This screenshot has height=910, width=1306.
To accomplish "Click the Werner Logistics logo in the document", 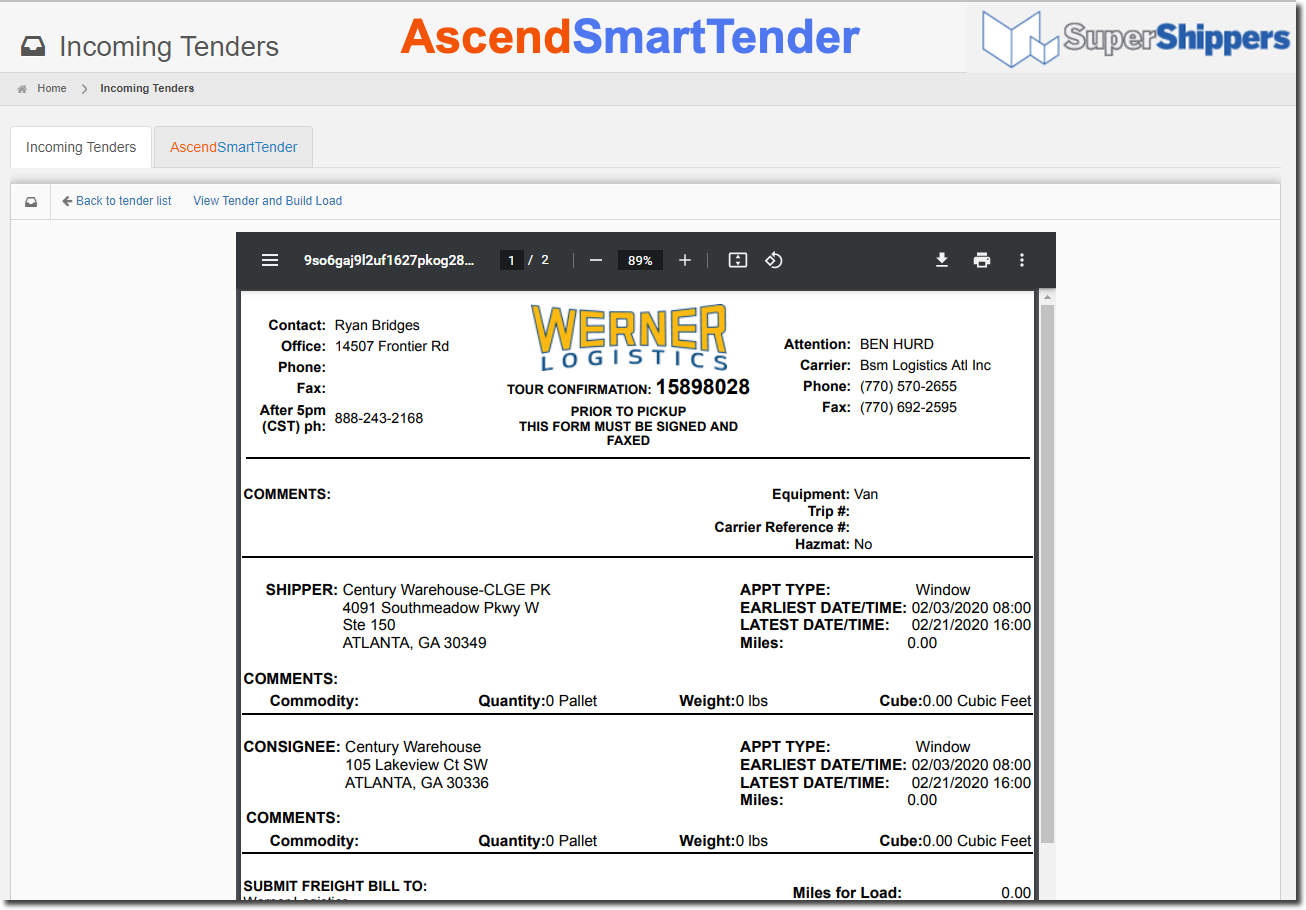I will tap(630, 337).
